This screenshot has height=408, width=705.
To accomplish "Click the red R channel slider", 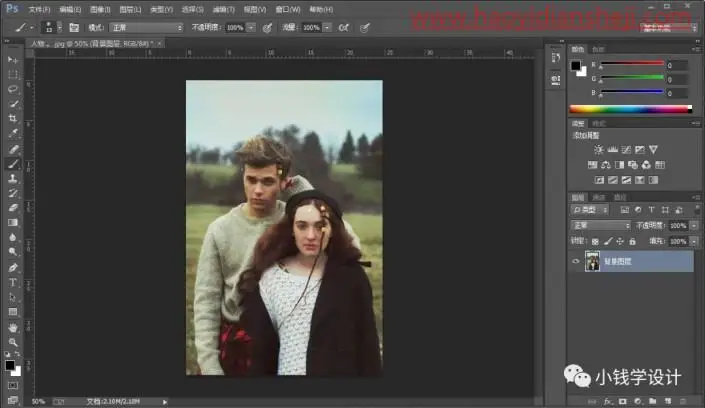I will click(632, 64).
